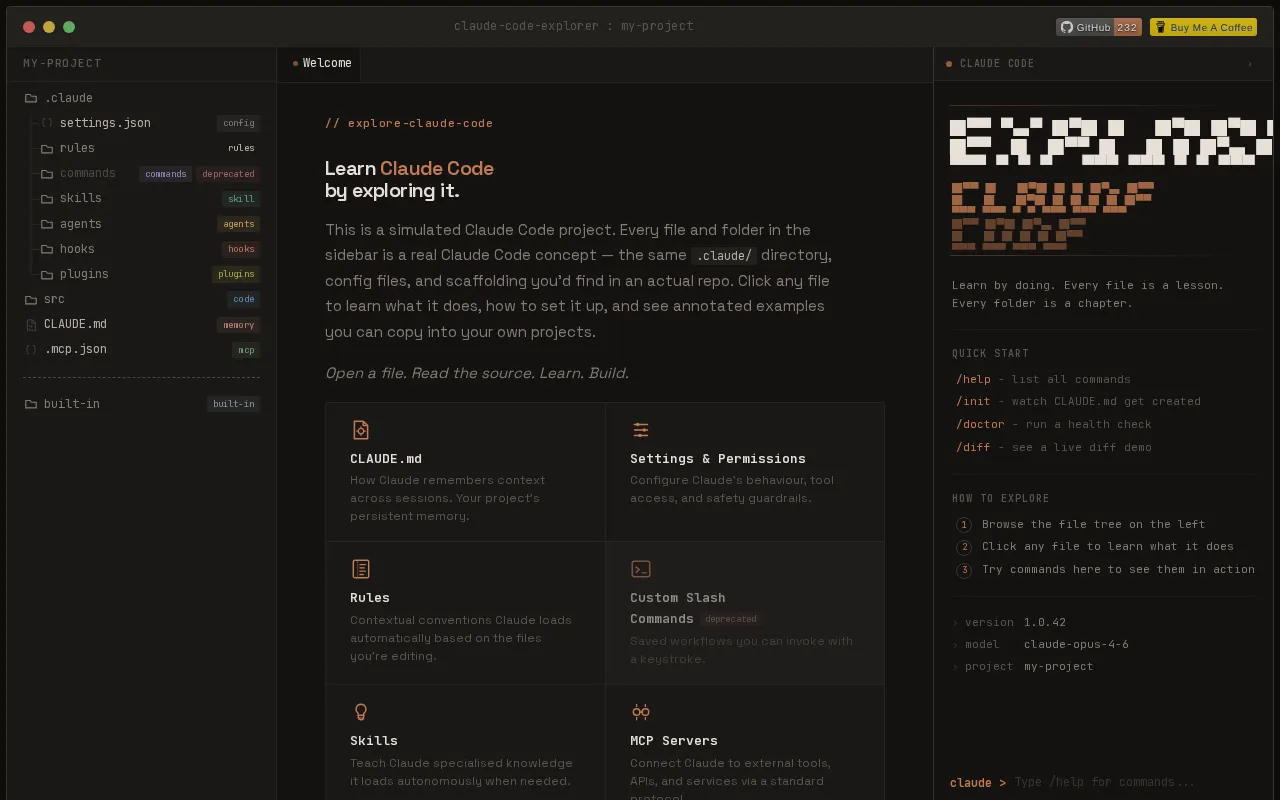The width and height of the screenshot is (1280, 800).
Task: Open .mcp.json from the sidebar
Action: pyautogui.click(x=141, y=349)
